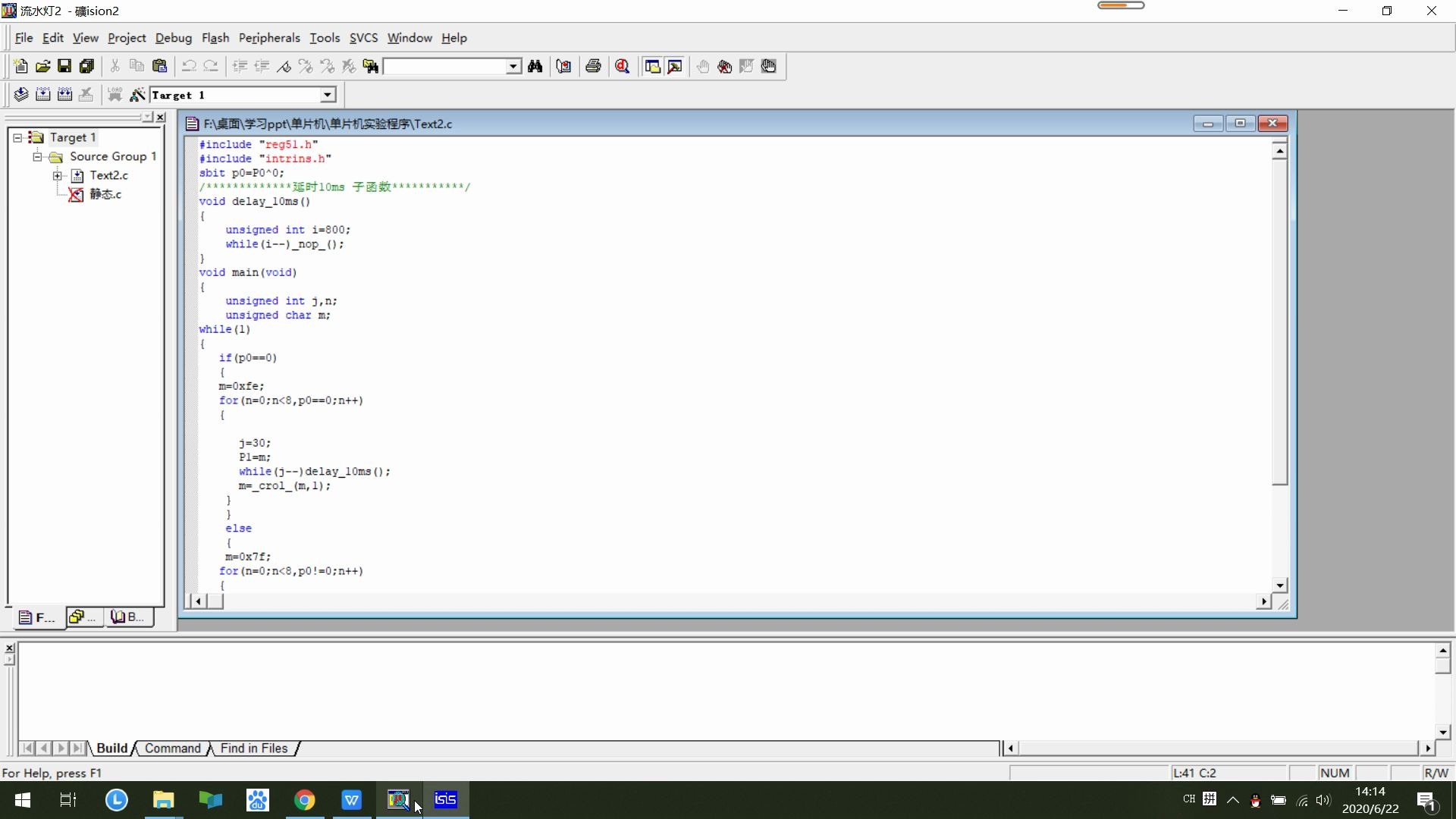Select Text2.c in the project tree

point(109,176)
